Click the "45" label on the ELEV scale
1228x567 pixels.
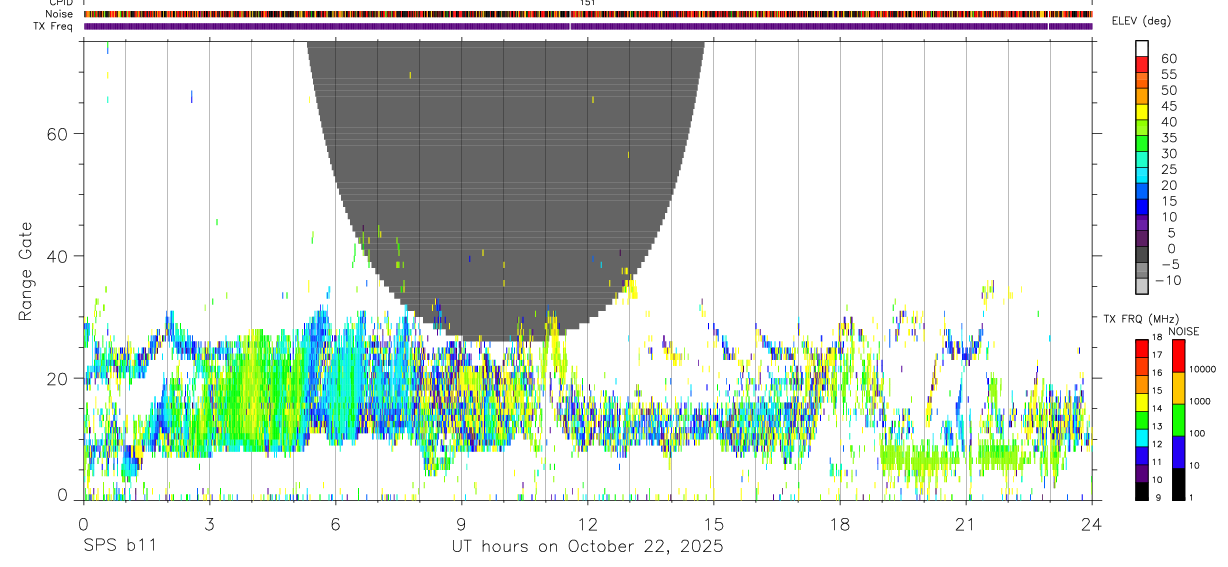pos(1168,106)
